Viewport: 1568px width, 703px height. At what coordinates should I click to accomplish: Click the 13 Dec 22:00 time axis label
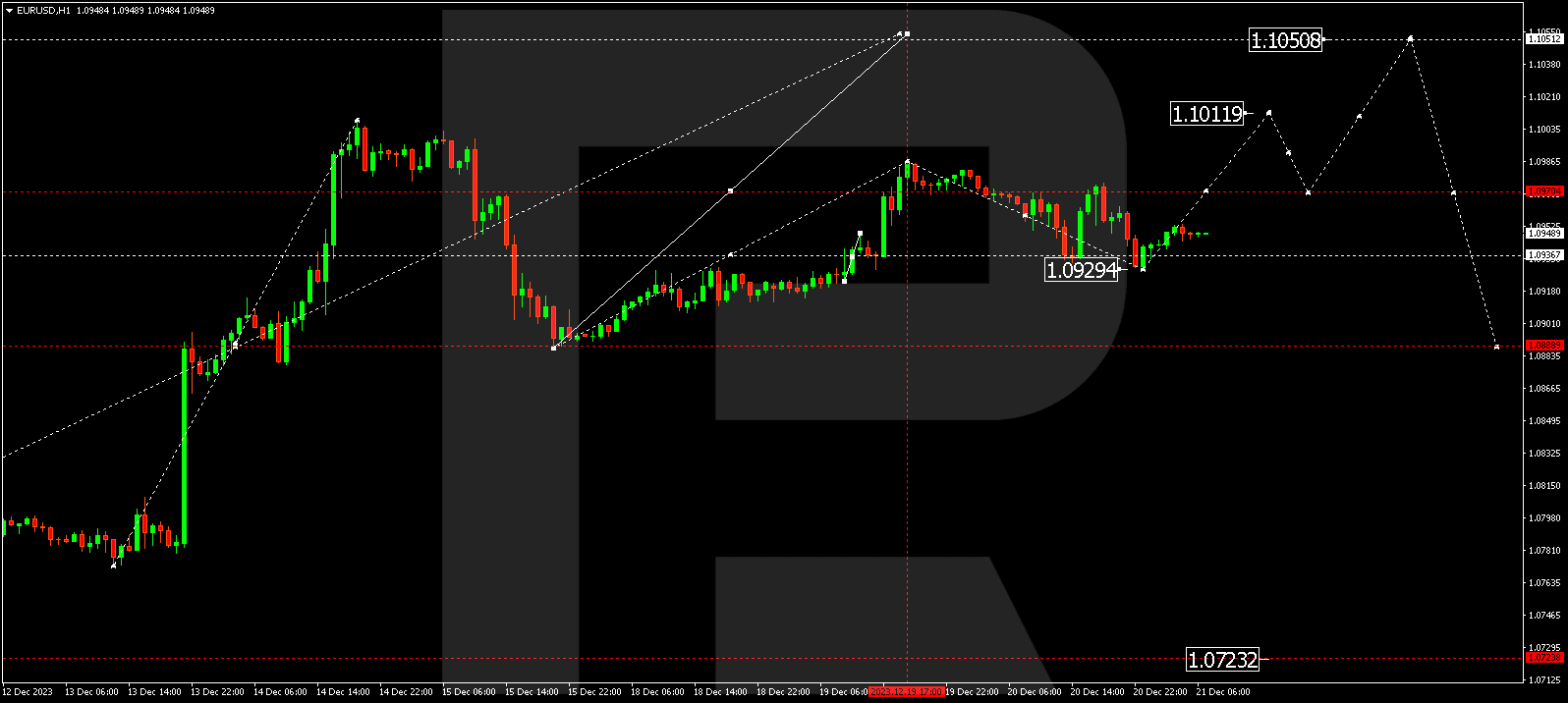[x=217, y=692]
